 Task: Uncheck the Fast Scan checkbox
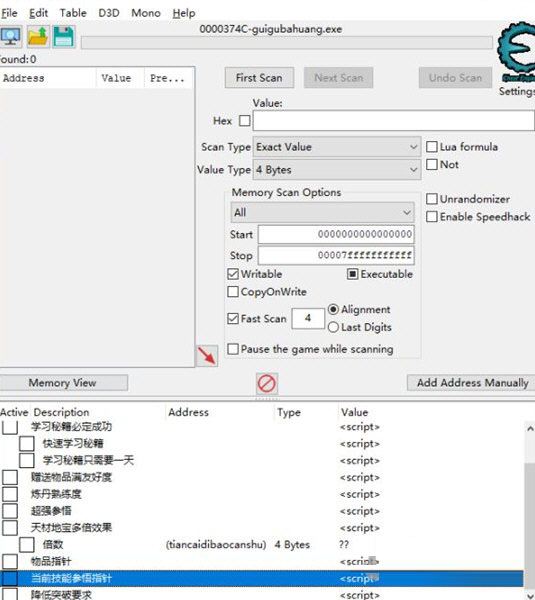(x=233, y=318)
